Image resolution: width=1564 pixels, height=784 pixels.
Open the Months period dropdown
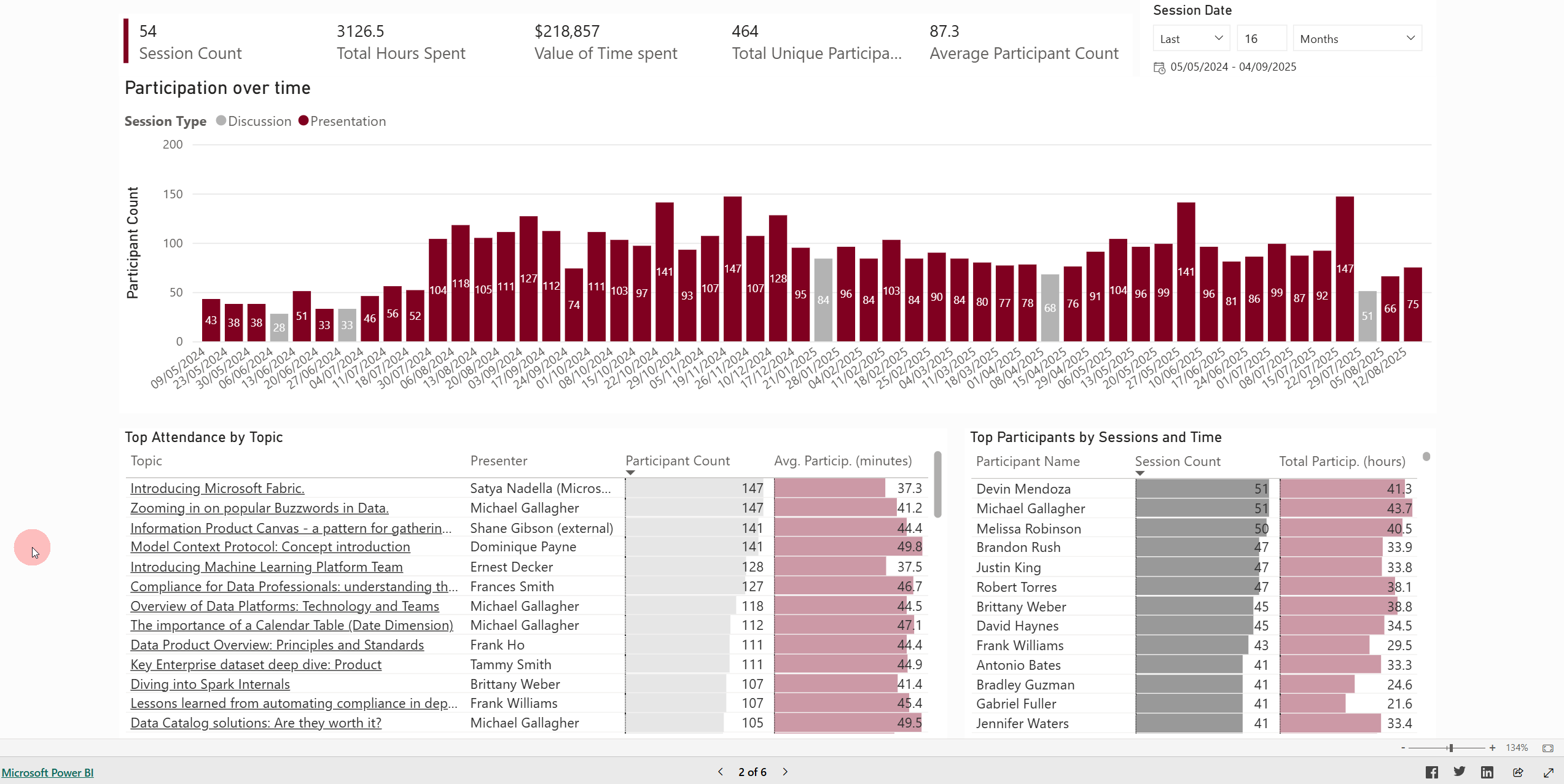point(1356,39)
